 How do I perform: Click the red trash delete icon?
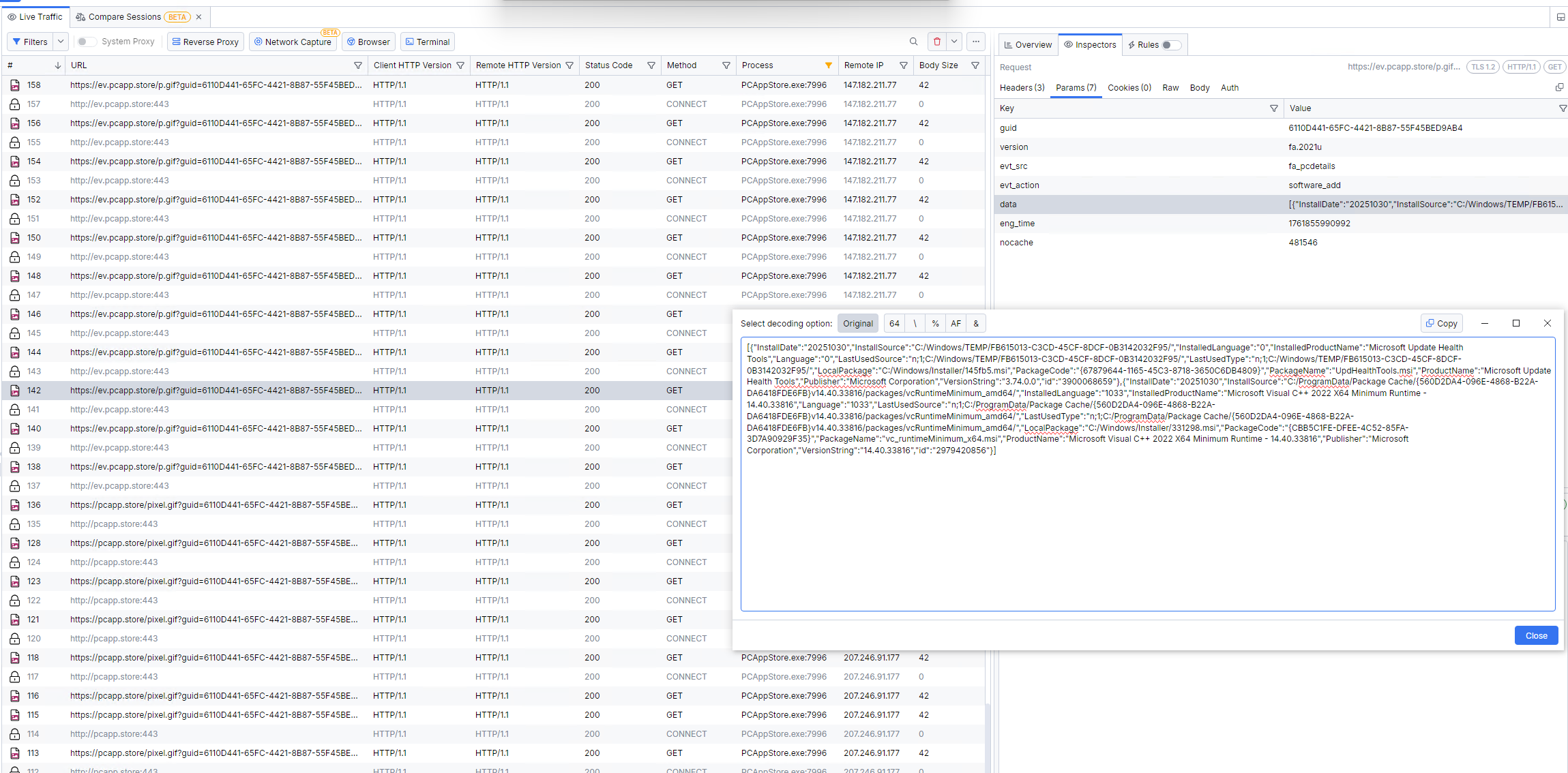(x=937, y=42)
